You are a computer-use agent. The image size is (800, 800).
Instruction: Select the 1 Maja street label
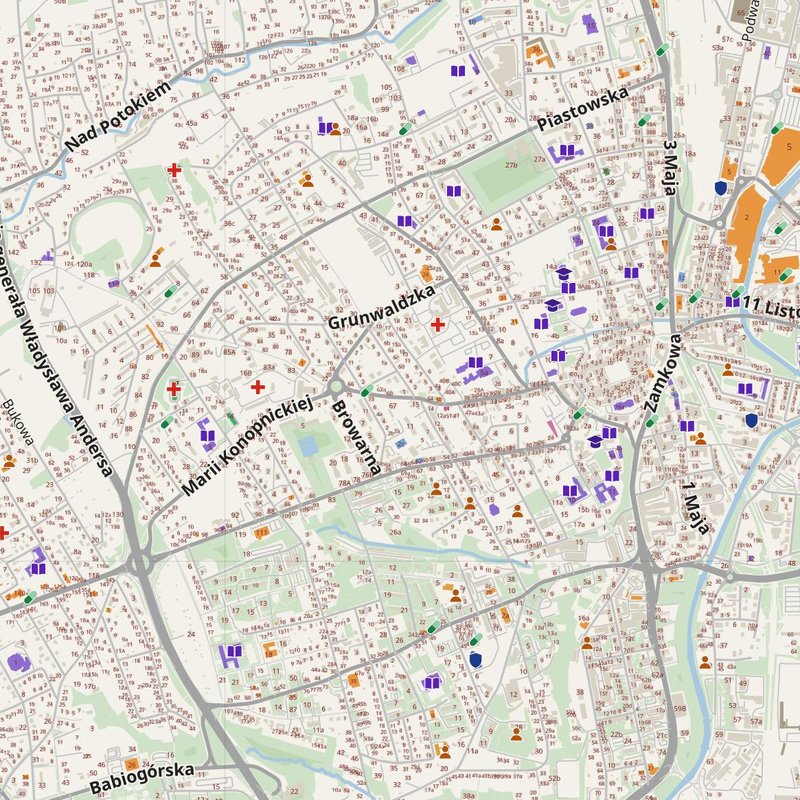695,508
